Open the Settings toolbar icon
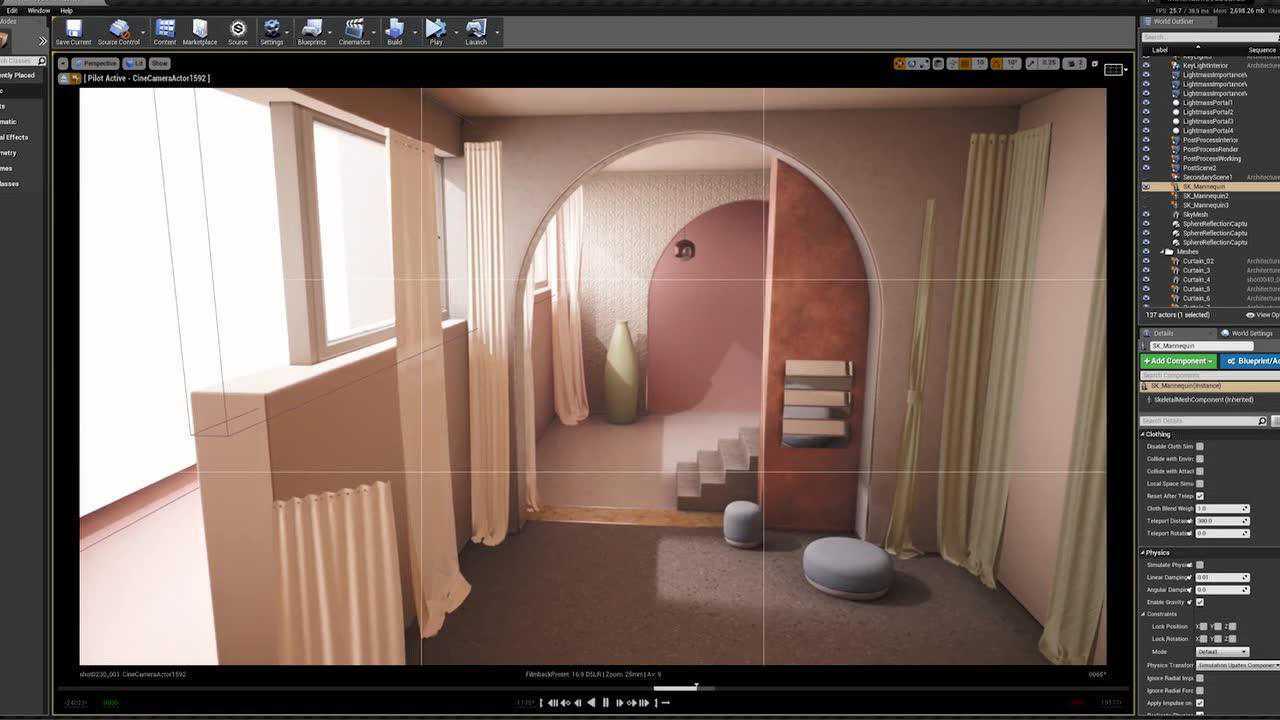 [271, 32]
